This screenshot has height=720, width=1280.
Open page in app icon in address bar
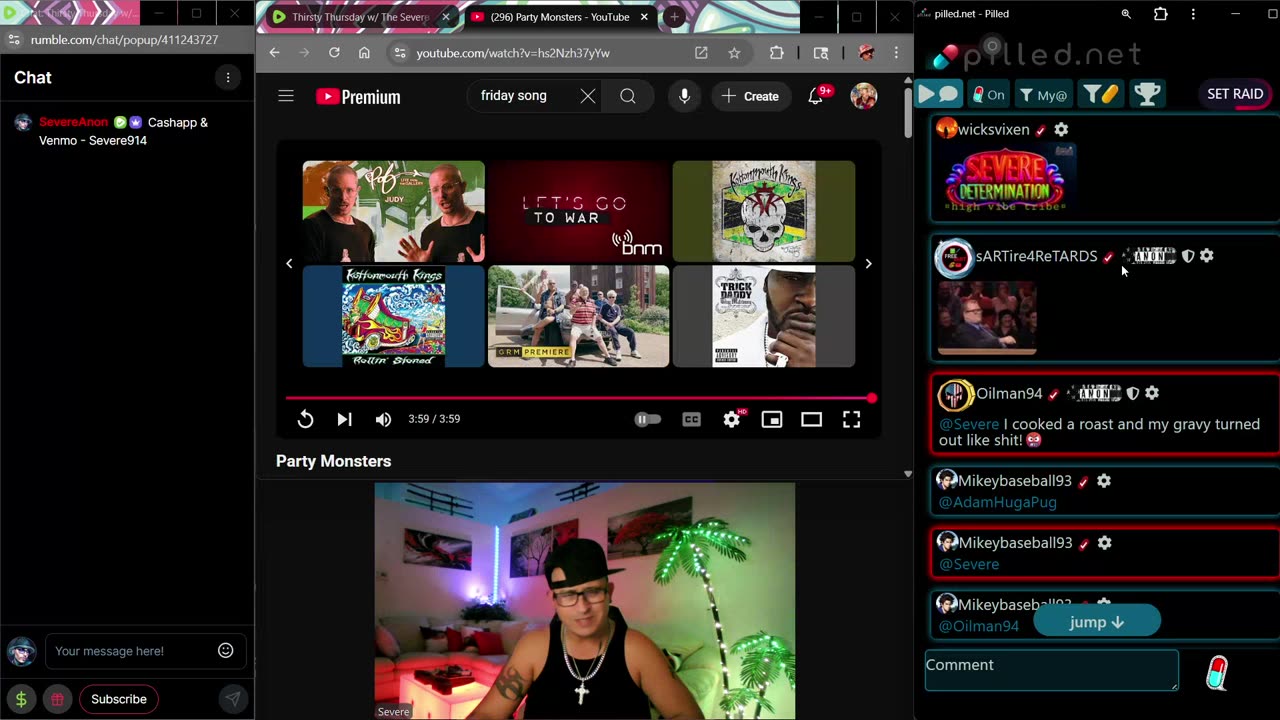pyautogui.click(x=701, y=53)
